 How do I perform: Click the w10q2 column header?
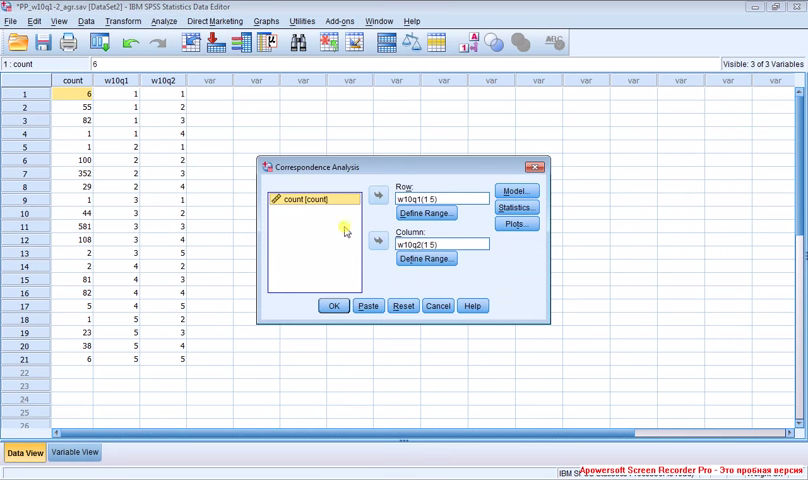coord(163,80)
